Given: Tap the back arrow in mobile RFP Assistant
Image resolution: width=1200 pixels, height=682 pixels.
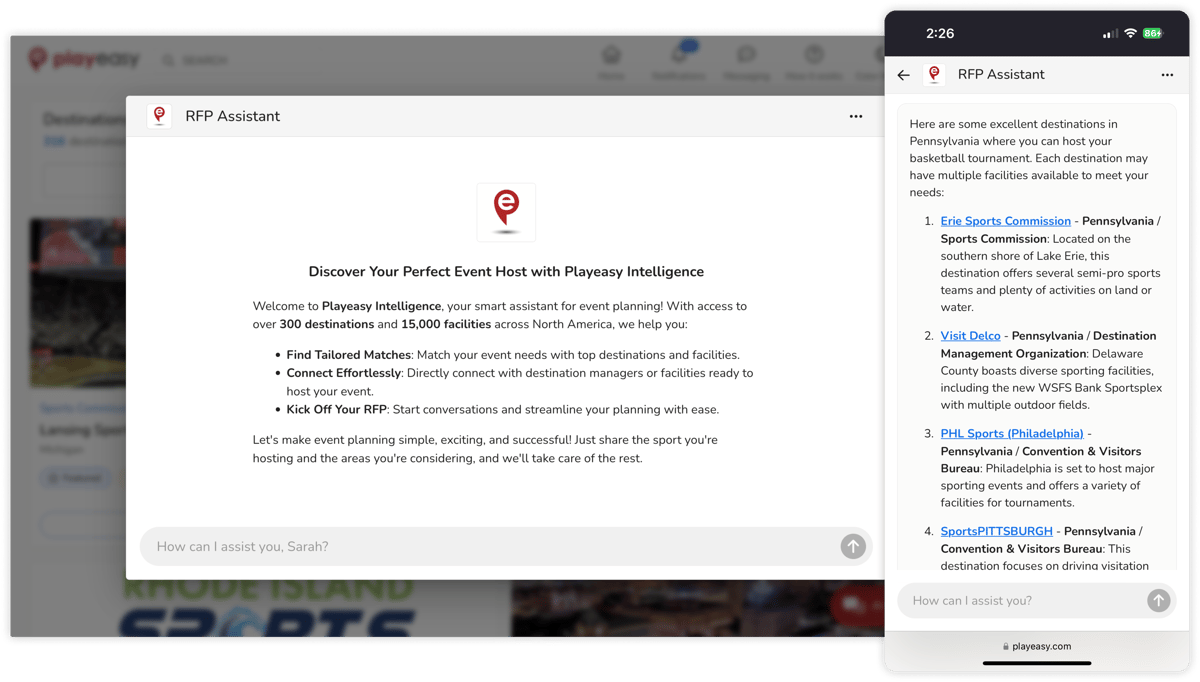Looking at the screenshot, I should tap(904, 75).
